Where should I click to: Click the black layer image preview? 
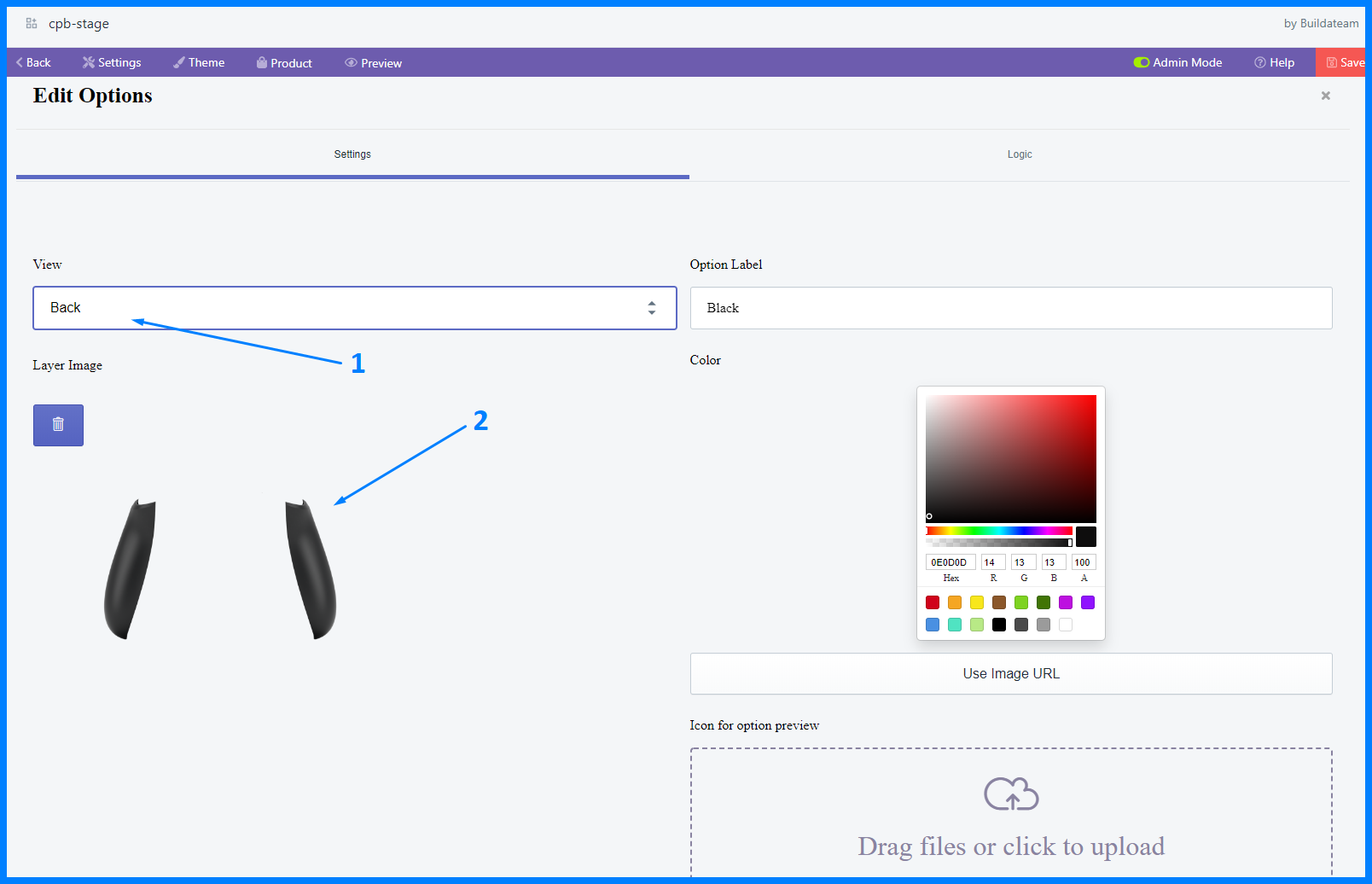point(220,569)
